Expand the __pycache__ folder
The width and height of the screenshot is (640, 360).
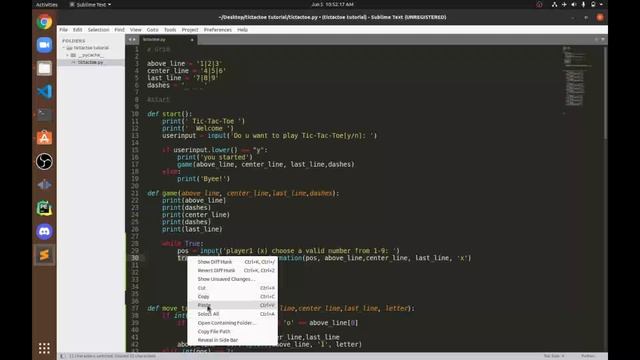(68, 55)
